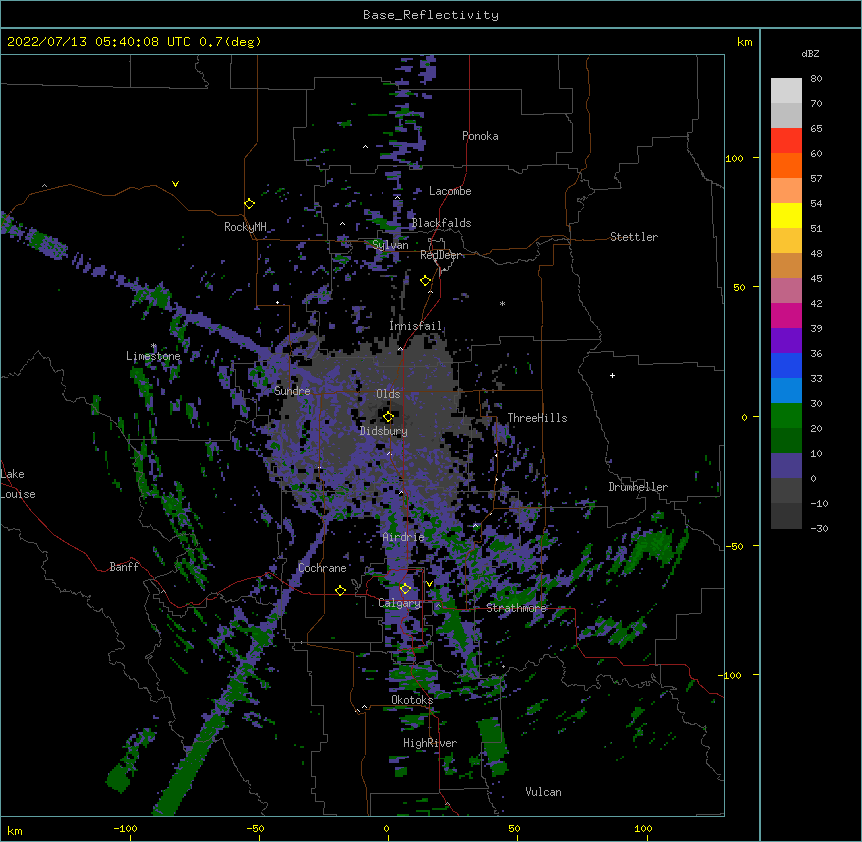Click the RockyMH label
862x842 pixels.
click(245, 227)
